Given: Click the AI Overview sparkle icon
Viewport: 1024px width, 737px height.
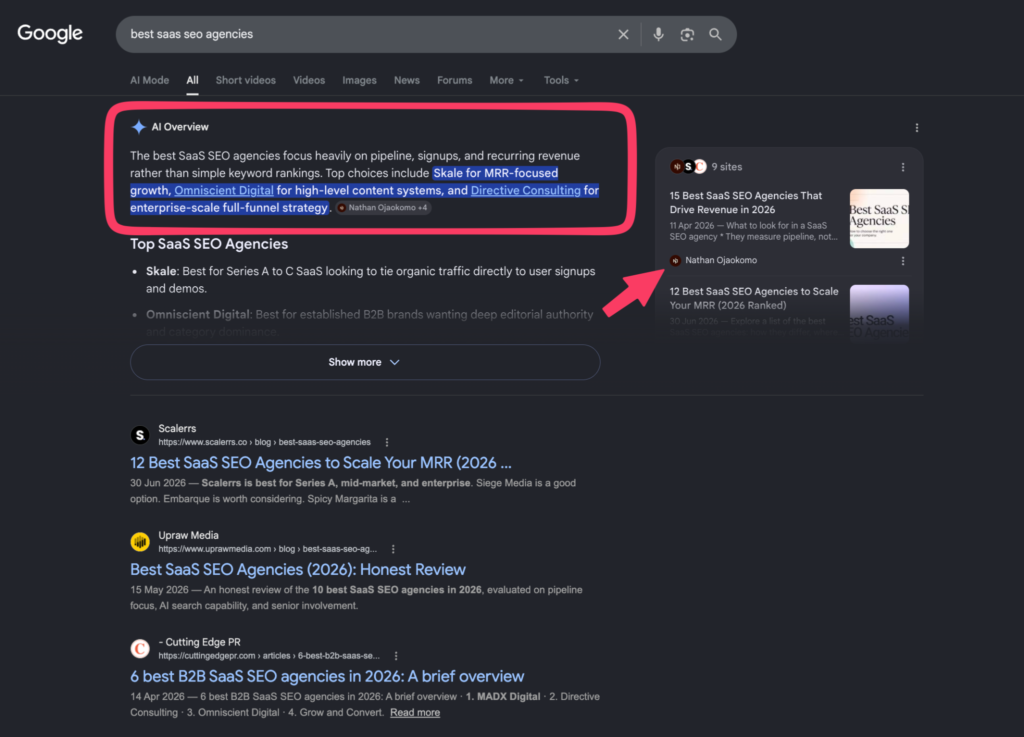Looking at the screenshot, I should coord(138,127).
